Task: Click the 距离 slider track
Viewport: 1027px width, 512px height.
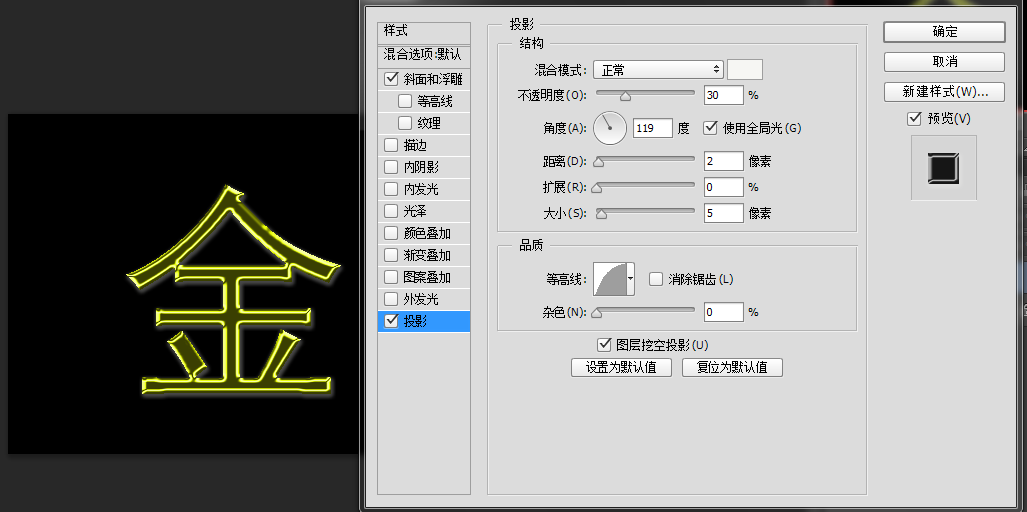Action: pos(644,158)
